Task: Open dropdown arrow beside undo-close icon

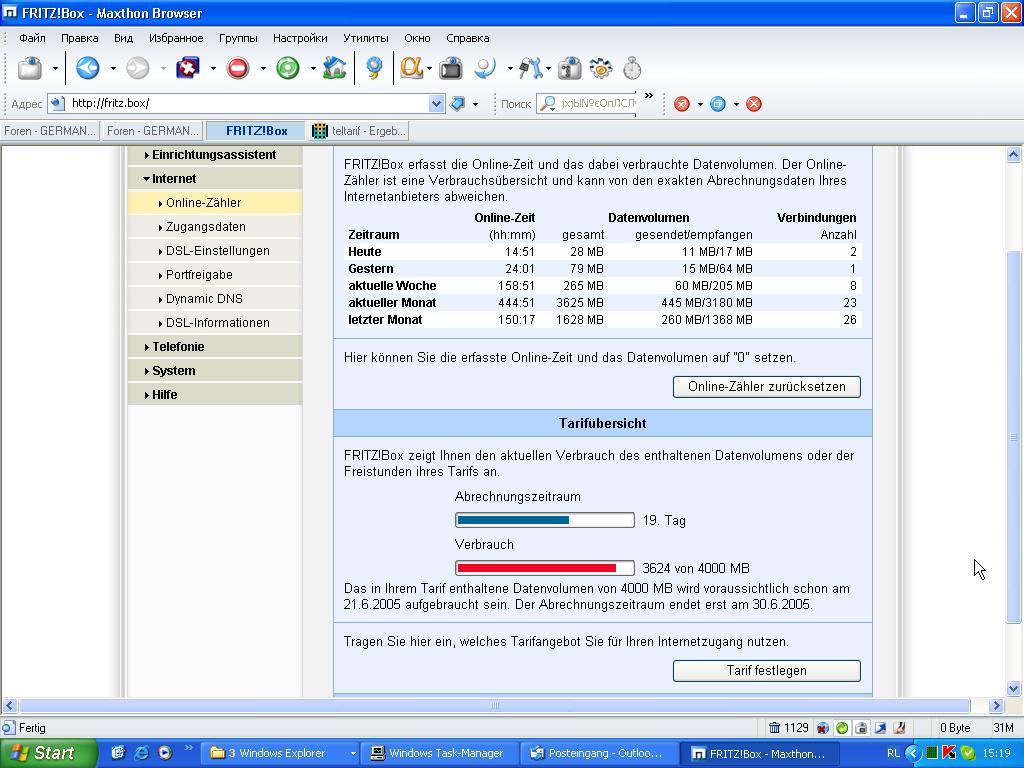Action: pyautogui.click(x=213, y=68)
